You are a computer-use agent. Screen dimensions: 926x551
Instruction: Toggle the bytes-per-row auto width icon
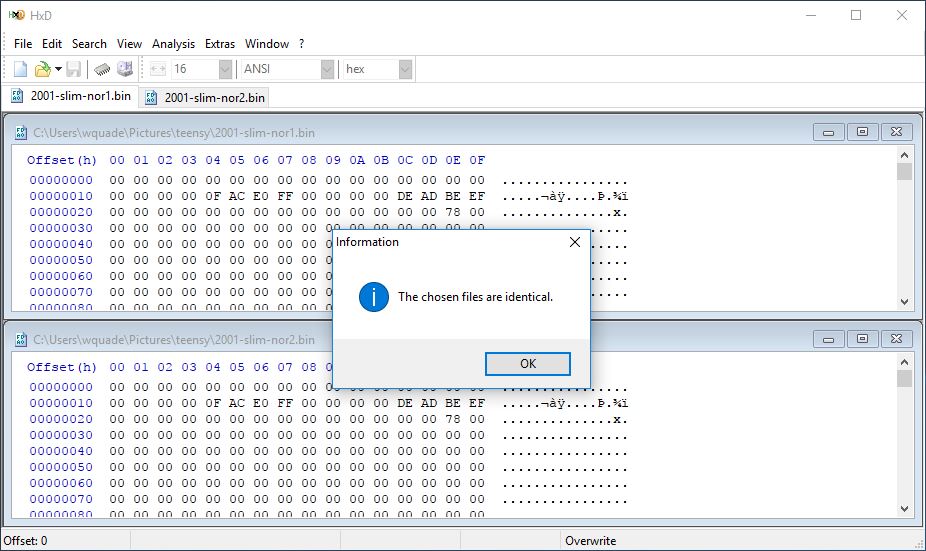[158, 69]
